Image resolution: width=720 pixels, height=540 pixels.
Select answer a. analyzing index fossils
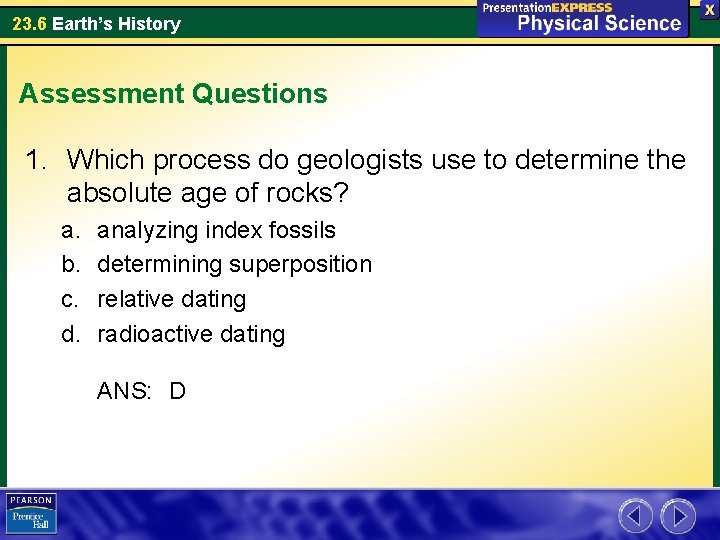[x=198, y=230]
